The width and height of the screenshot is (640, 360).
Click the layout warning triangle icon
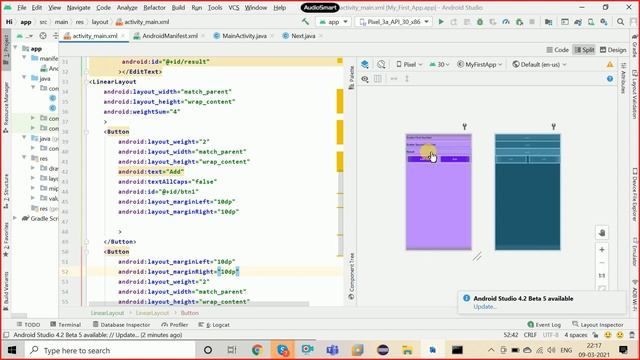[x=610, y=64]
